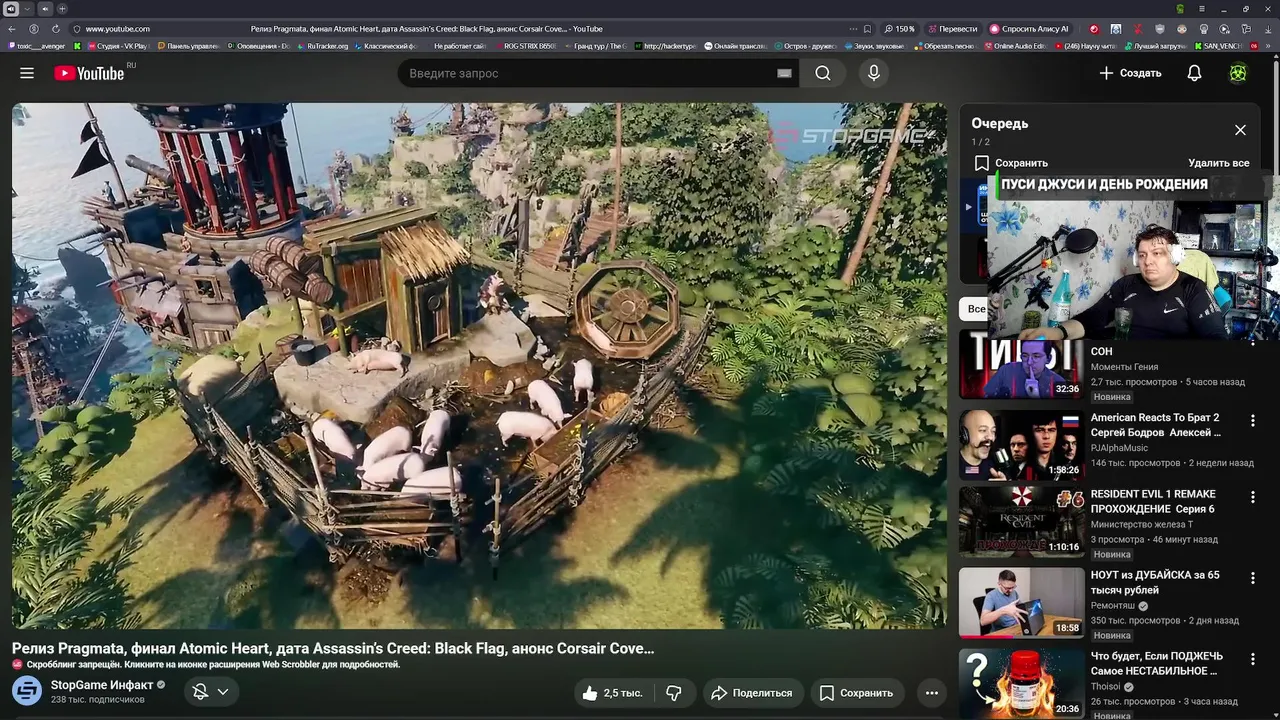The height and width of the screenshot is (720, 1280).
Task: Reload the page with the refresh icon
Action: coord(55,29)
